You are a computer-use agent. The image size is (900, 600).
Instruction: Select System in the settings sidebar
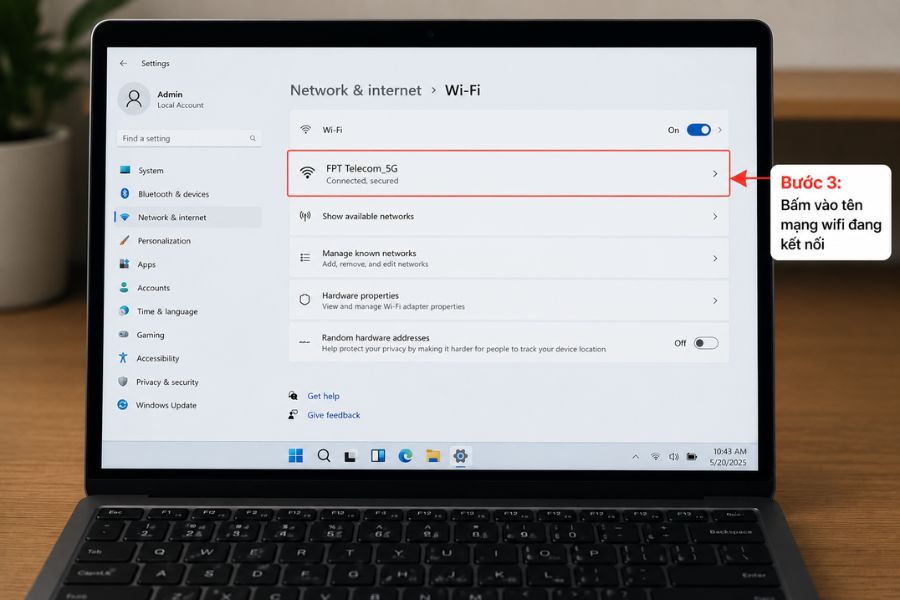[188, 171]
